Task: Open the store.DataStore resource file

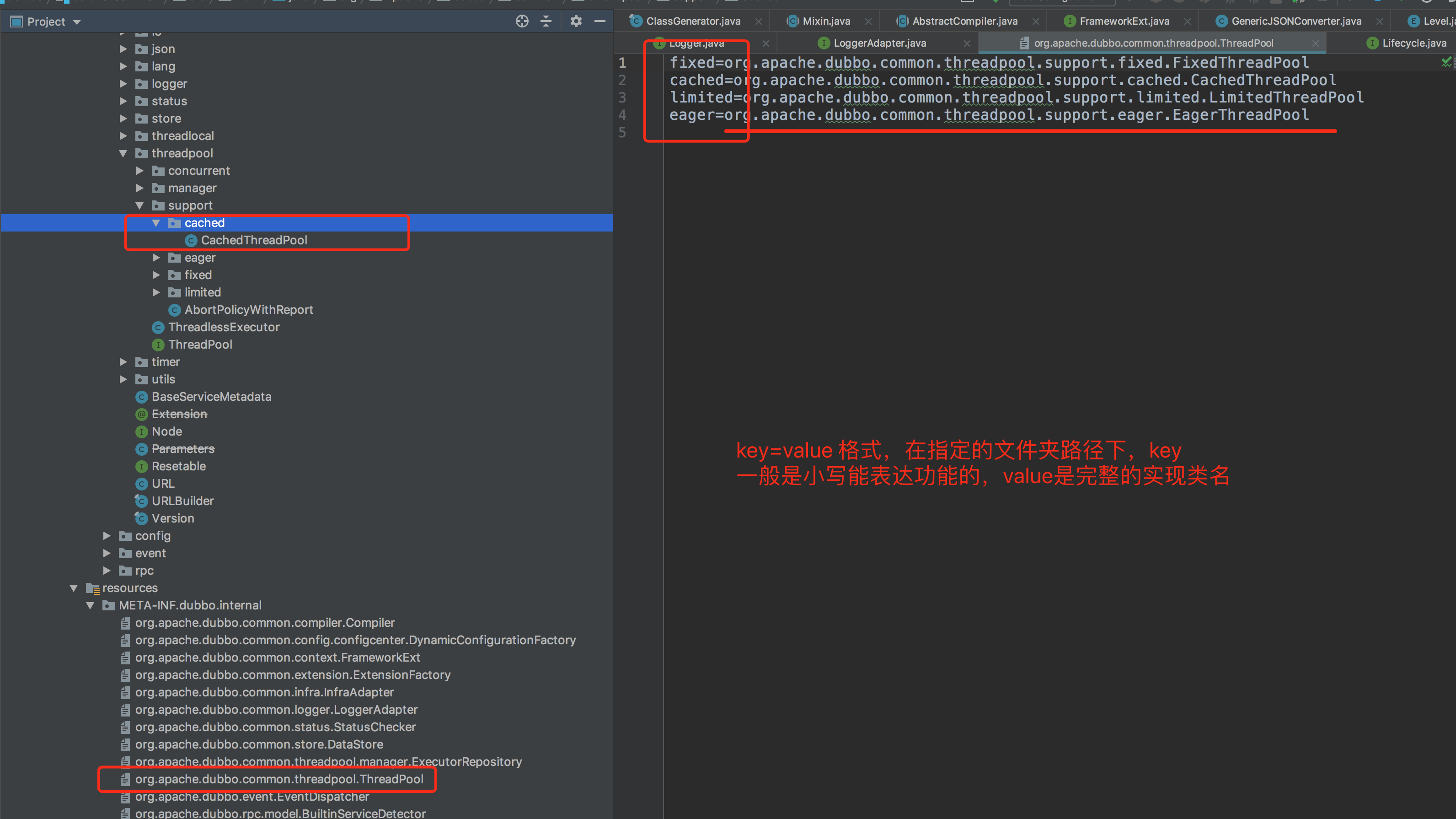Action: (x=251, y=744)
